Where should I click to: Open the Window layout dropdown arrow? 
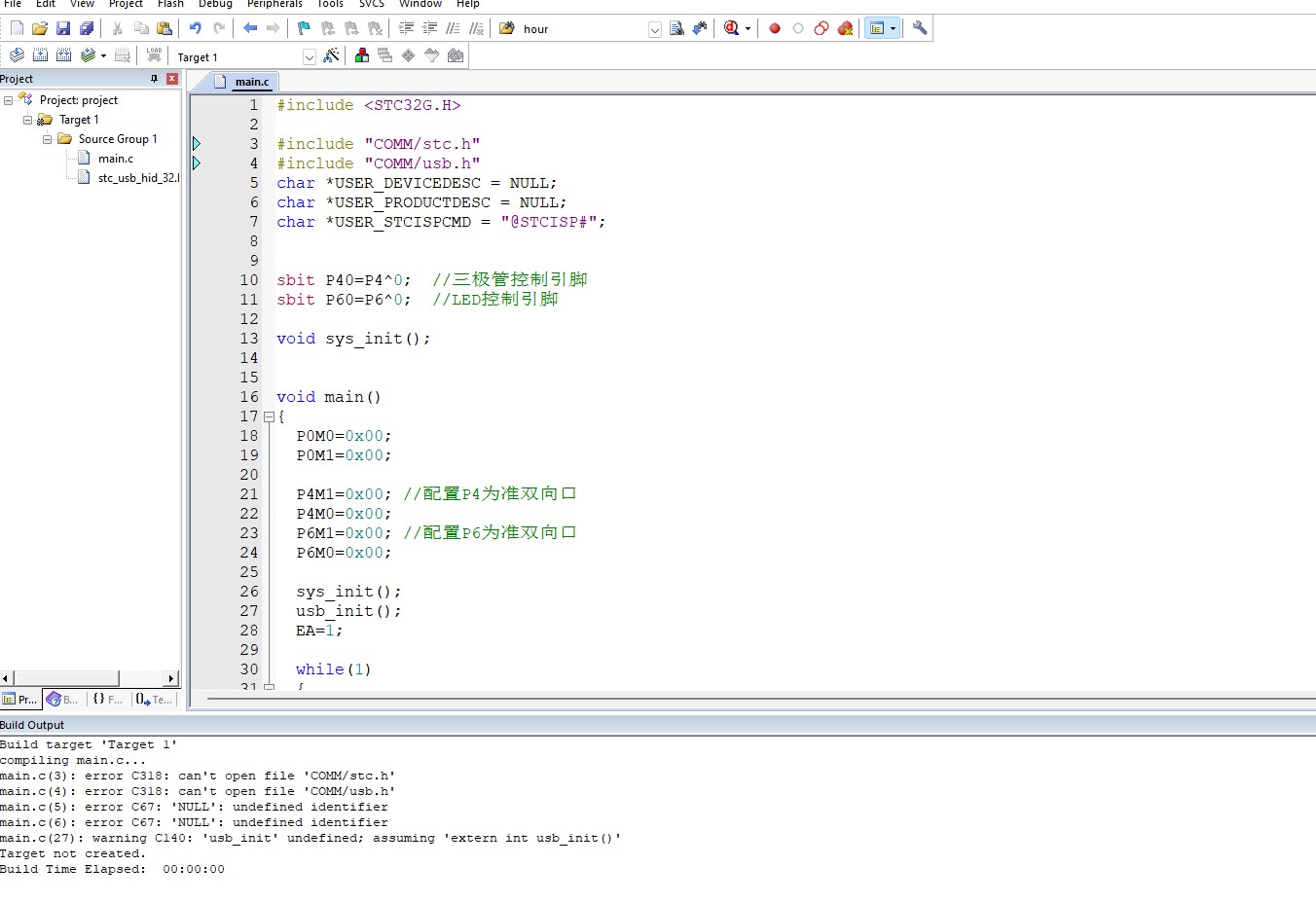(893, 28)
